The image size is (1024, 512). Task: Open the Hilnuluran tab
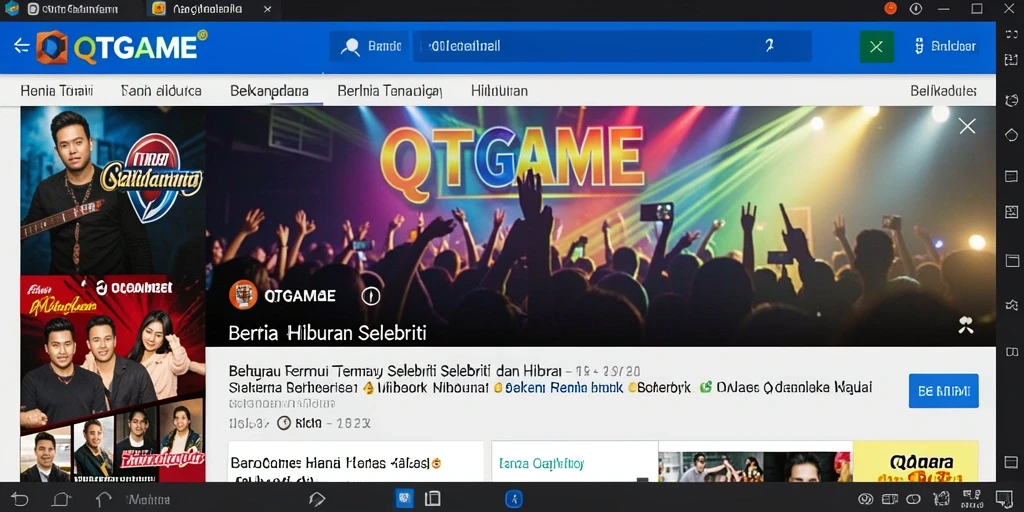[x=500, y=91]
